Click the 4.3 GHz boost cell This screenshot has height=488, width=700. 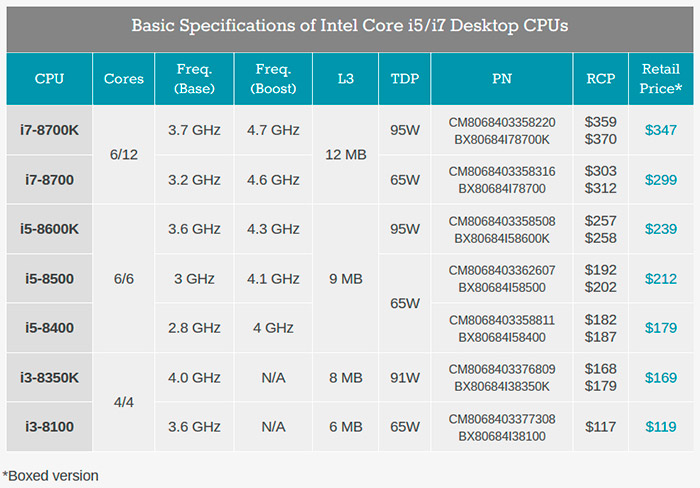tap(273, 229)
